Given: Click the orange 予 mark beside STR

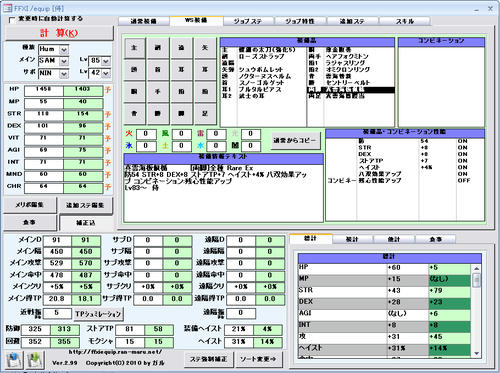Looking at the screenshot, I should [108, 115].
